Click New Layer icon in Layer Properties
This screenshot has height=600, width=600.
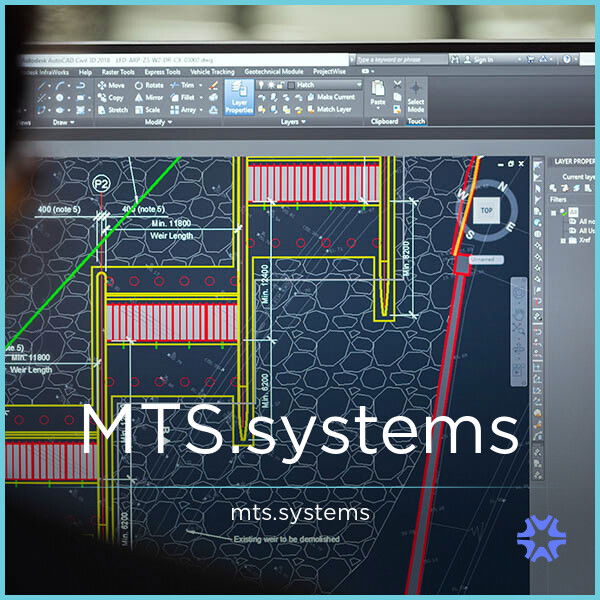(553, 188)
